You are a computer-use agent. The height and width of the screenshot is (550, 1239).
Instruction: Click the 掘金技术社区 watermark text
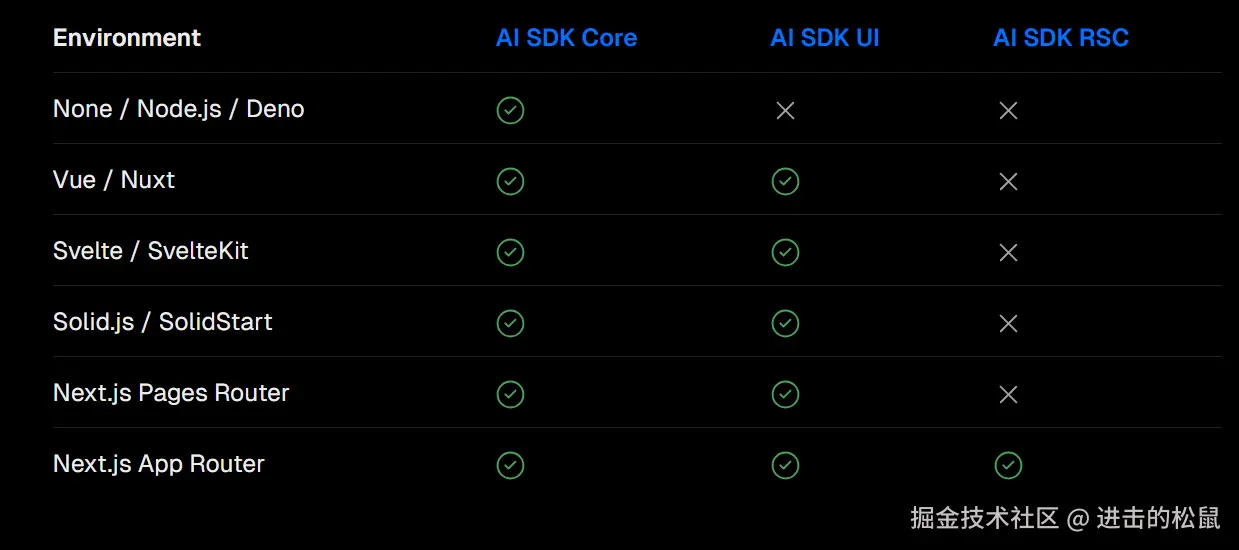[x=984, y=518]
